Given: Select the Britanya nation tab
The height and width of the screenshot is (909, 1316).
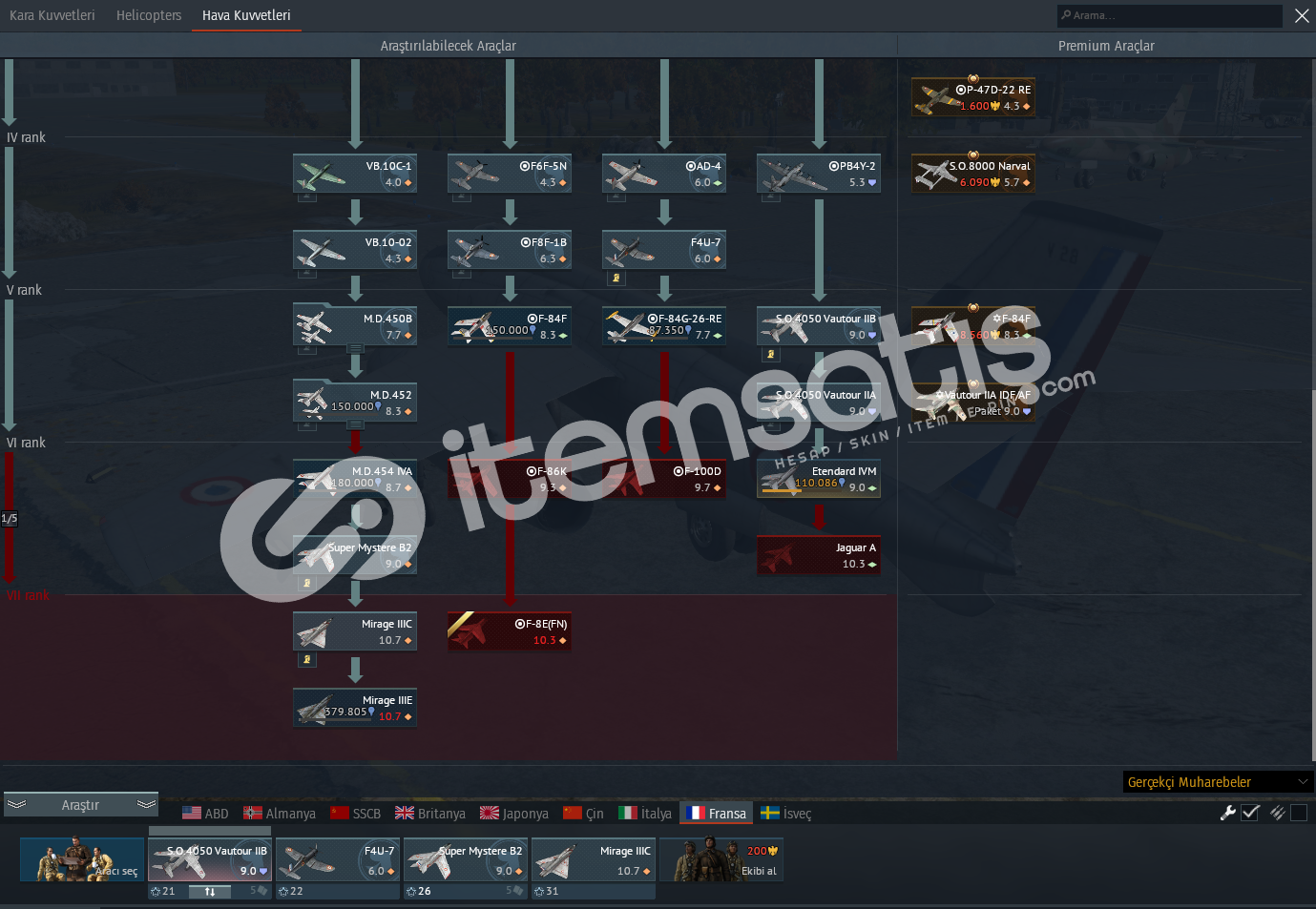Looking at the screenshot, I should pos(430,814).
